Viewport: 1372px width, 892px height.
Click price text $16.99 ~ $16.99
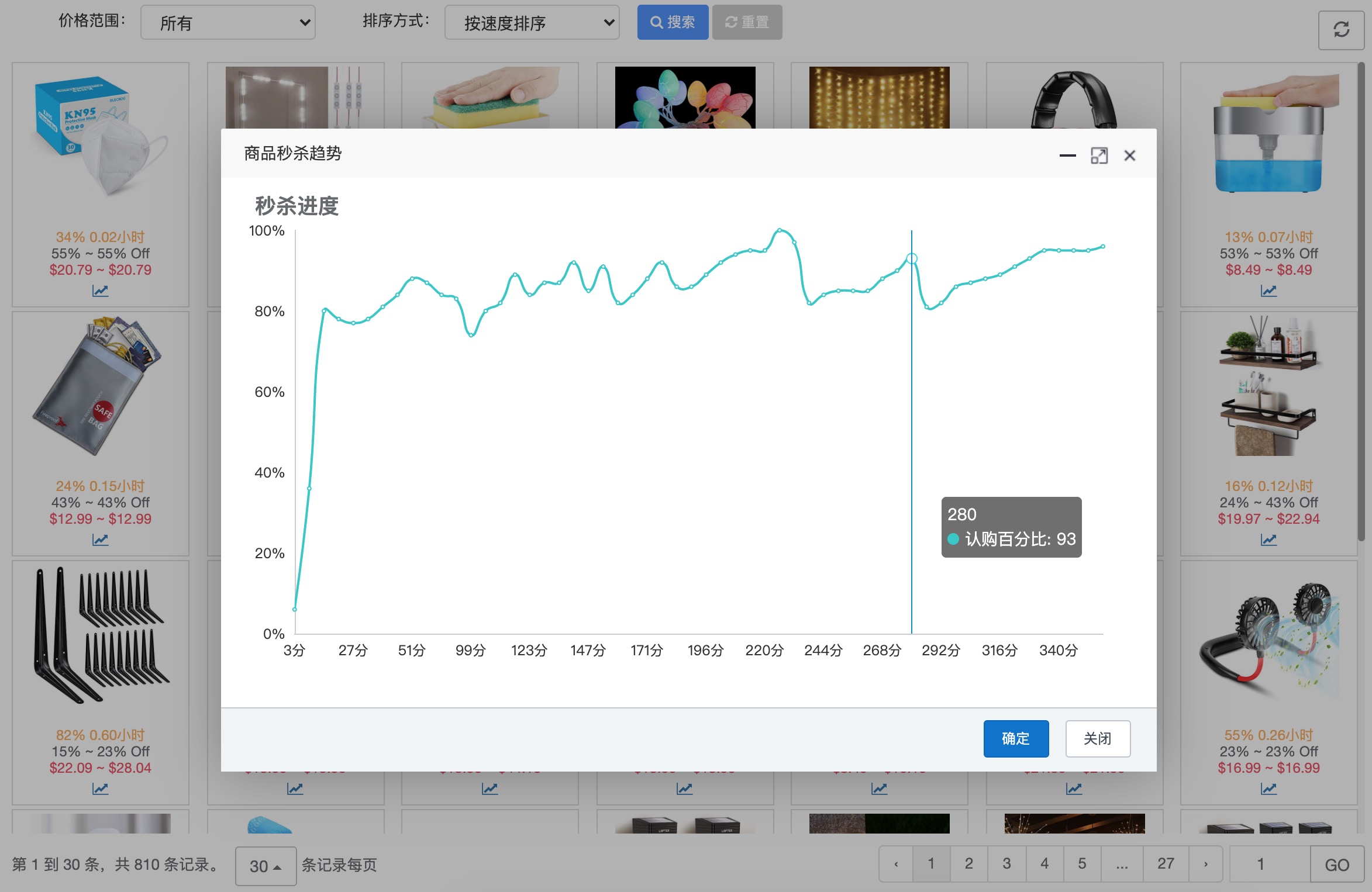[1268, 768]
